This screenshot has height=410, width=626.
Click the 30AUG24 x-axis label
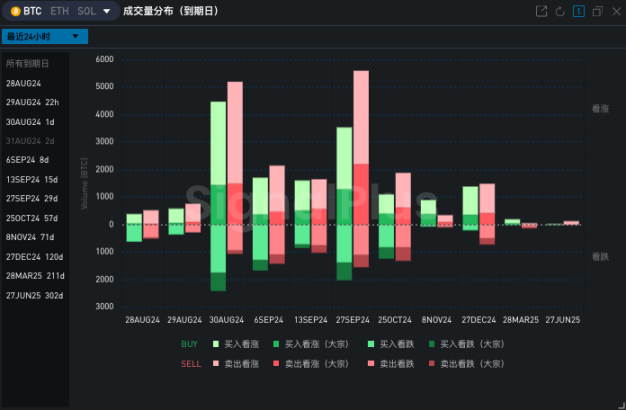pyautogui.click(x=226, y=320)
